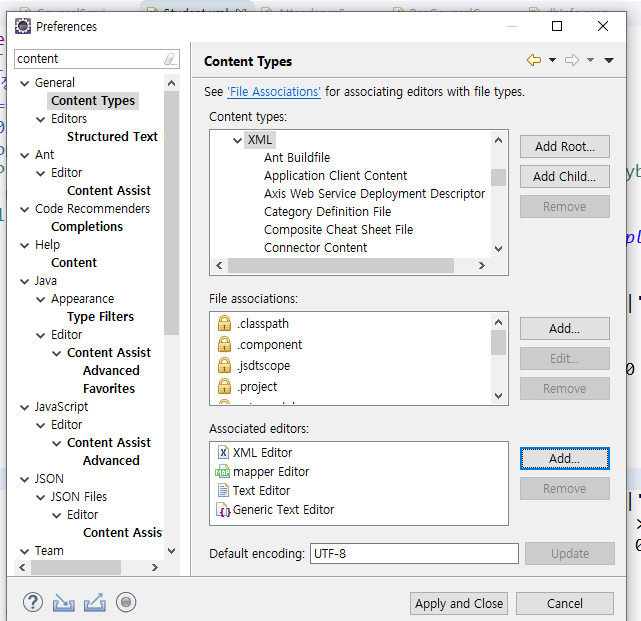641x621 pixels.
Task: Click the preferences tree vertical scrollbar
Action: tap(171, 213)
